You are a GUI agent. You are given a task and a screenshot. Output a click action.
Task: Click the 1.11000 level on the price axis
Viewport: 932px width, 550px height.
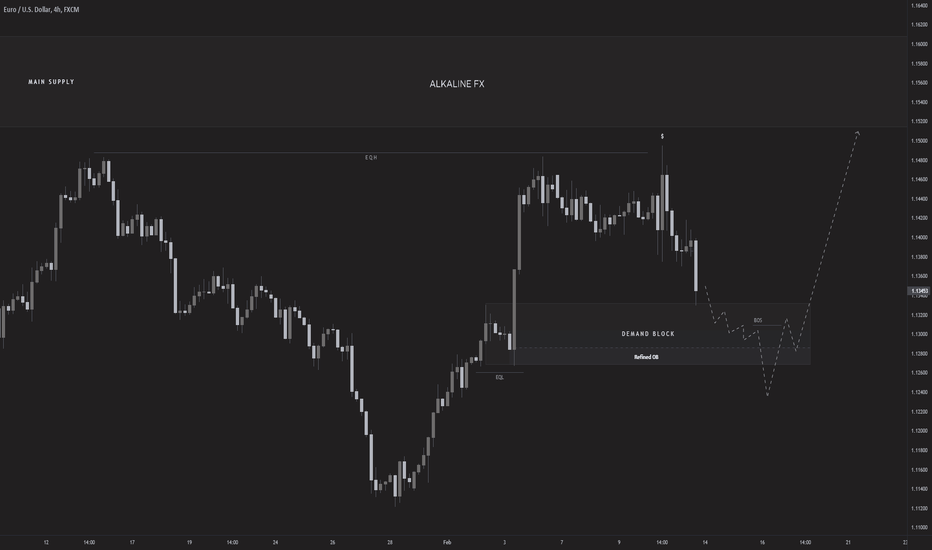pos(919,527)
